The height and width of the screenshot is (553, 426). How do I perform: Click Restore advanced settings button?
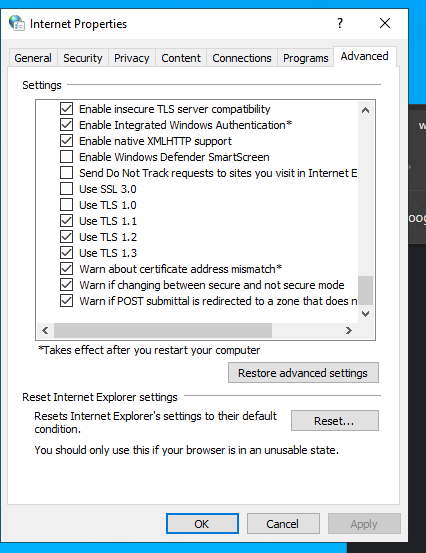[303, 372]
